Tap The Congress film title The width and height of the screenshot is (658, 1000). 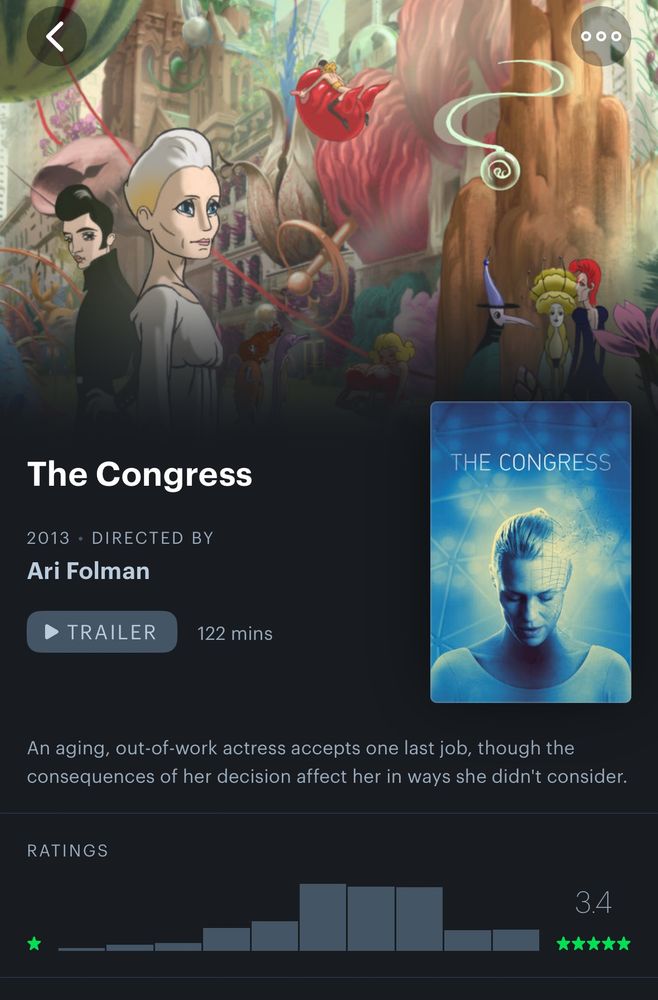point(140,474)
